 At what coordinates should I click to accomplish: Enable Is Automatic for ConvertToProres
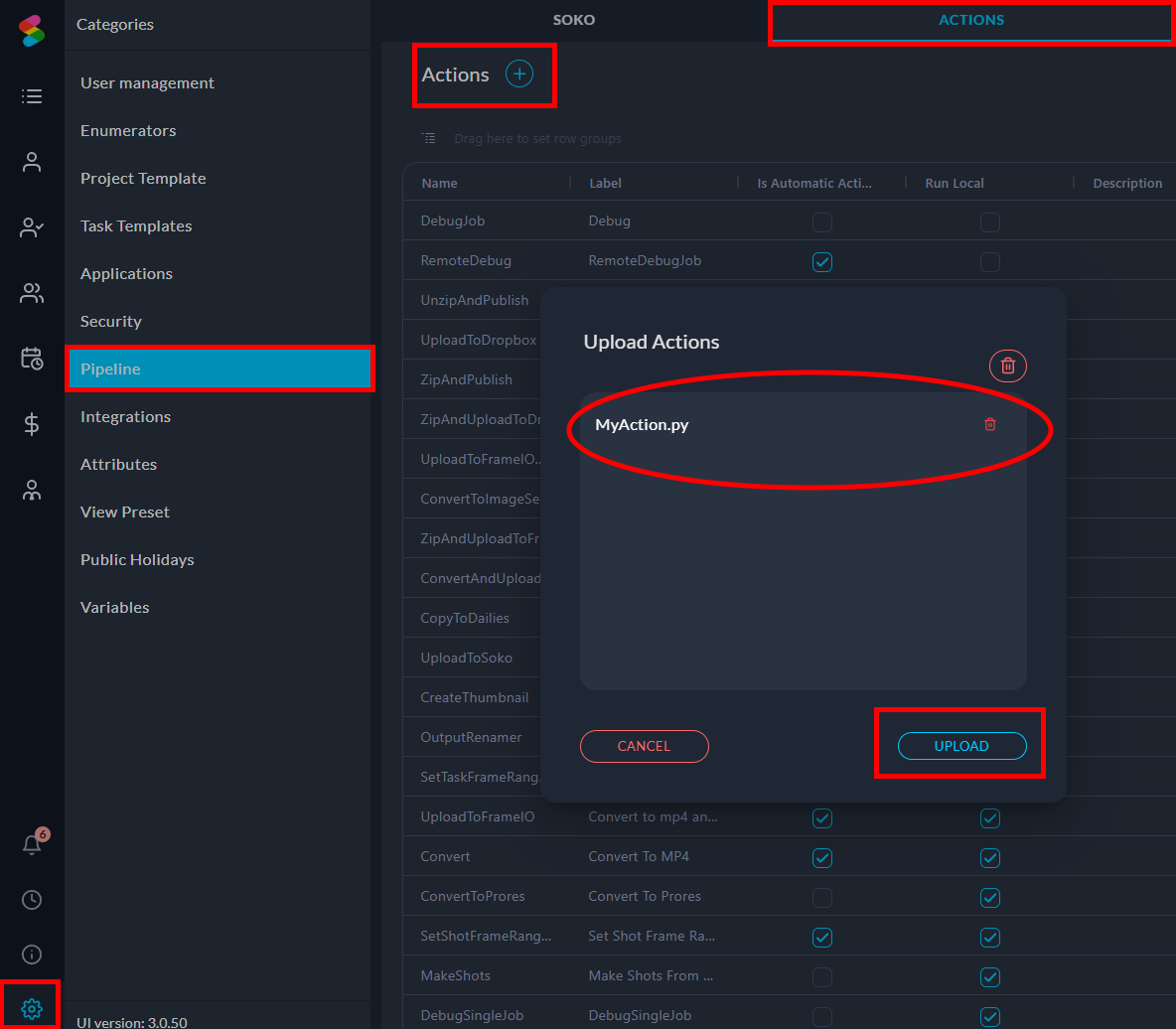click(x=822, y=898)
